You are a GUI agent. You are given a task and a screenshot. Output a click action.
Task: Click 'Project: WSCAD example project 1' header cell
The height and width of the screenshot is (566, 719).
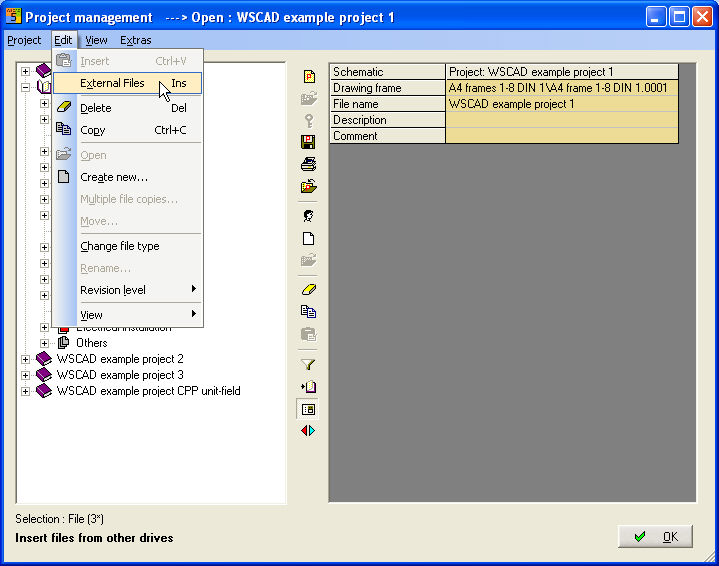(562, 72)
